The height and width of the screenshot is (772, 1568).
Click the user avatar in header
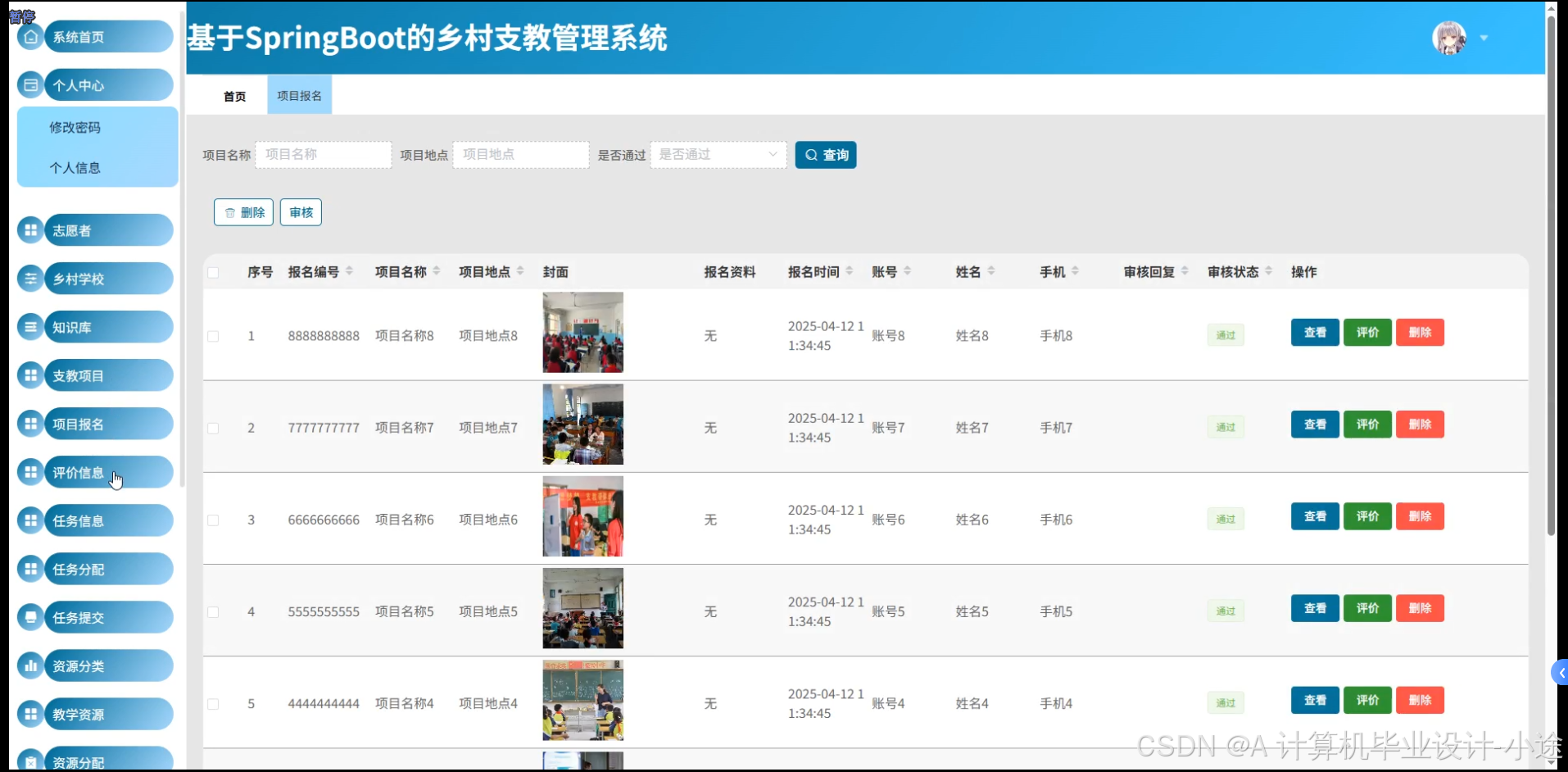1448,38
